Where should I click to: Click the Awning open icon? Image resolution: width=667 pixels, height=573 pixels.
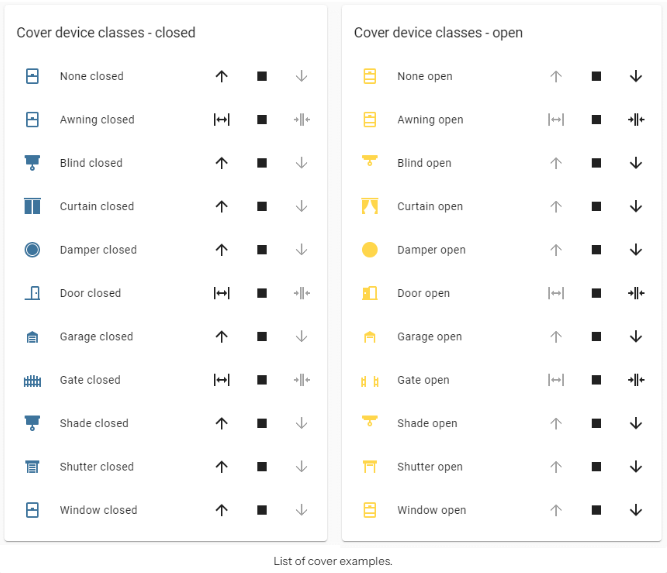click(369, 120)
